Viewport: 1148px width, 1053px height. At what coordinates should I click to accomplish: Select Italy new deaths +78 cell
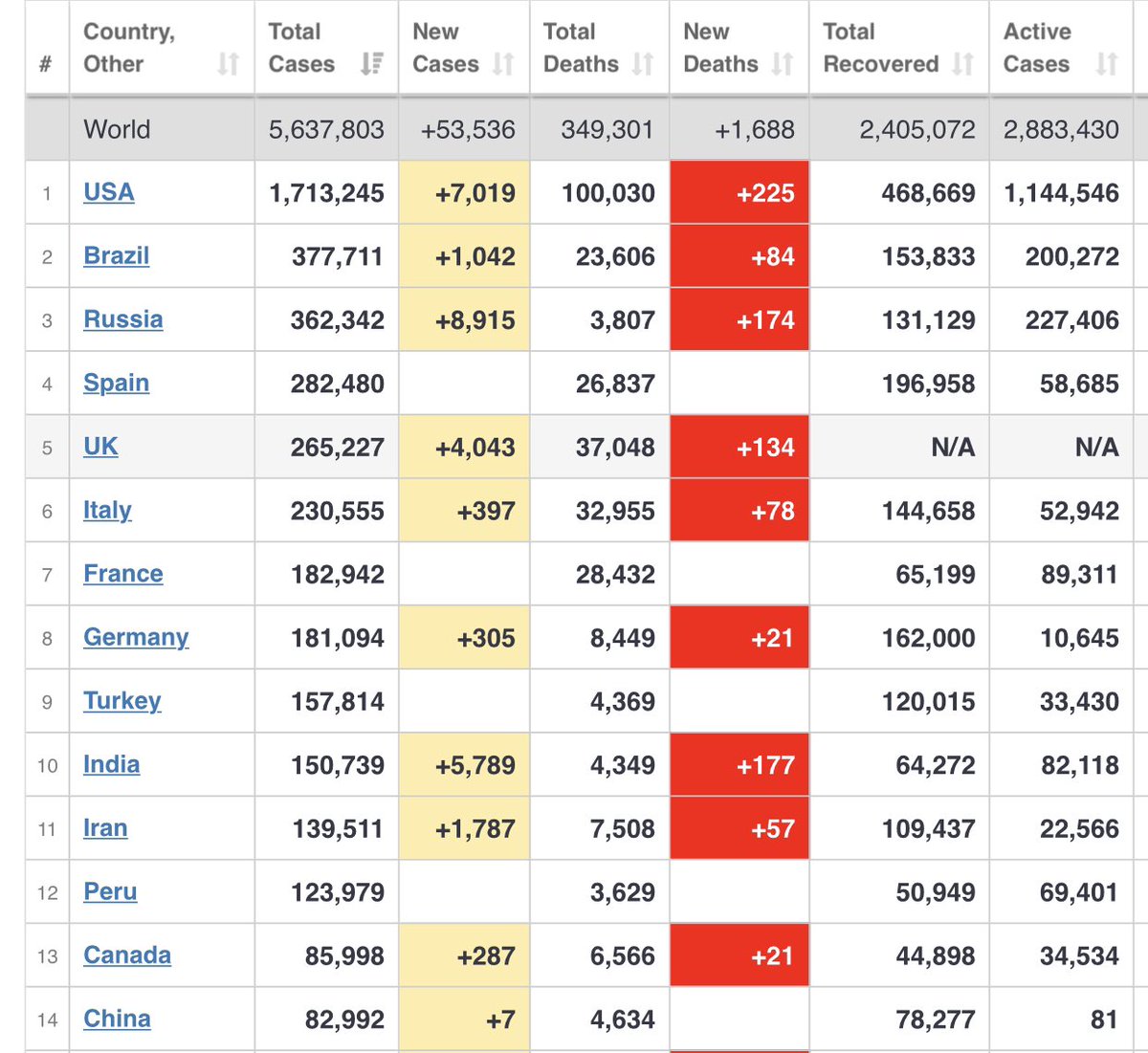point(740,511)
